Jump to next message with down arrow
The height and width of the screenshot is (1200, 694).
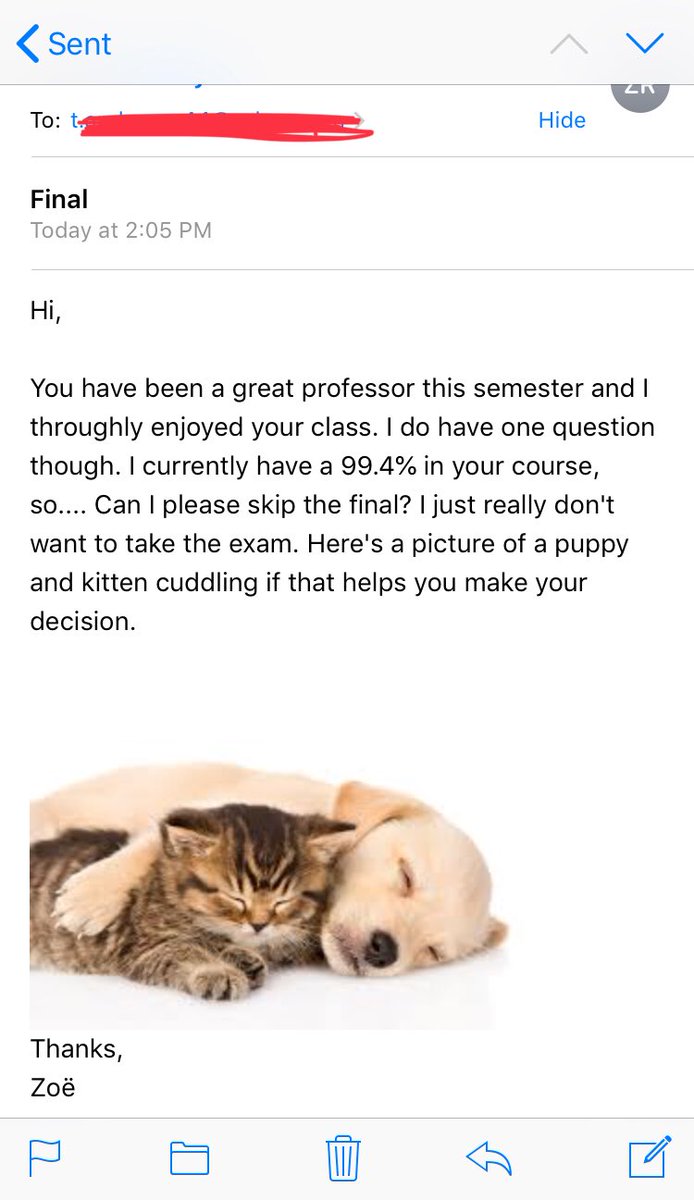pos(644,42)
